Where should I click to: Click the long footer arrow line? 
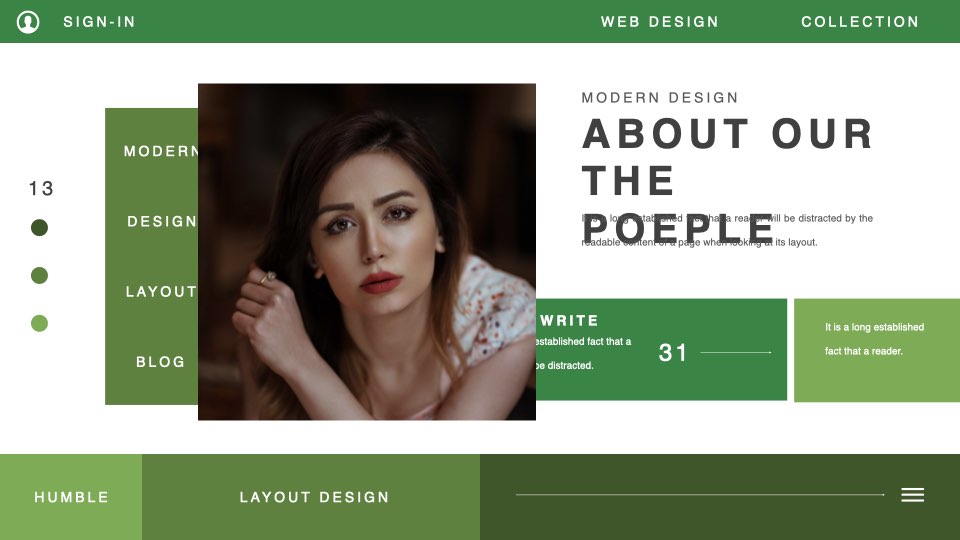[700, 495]
